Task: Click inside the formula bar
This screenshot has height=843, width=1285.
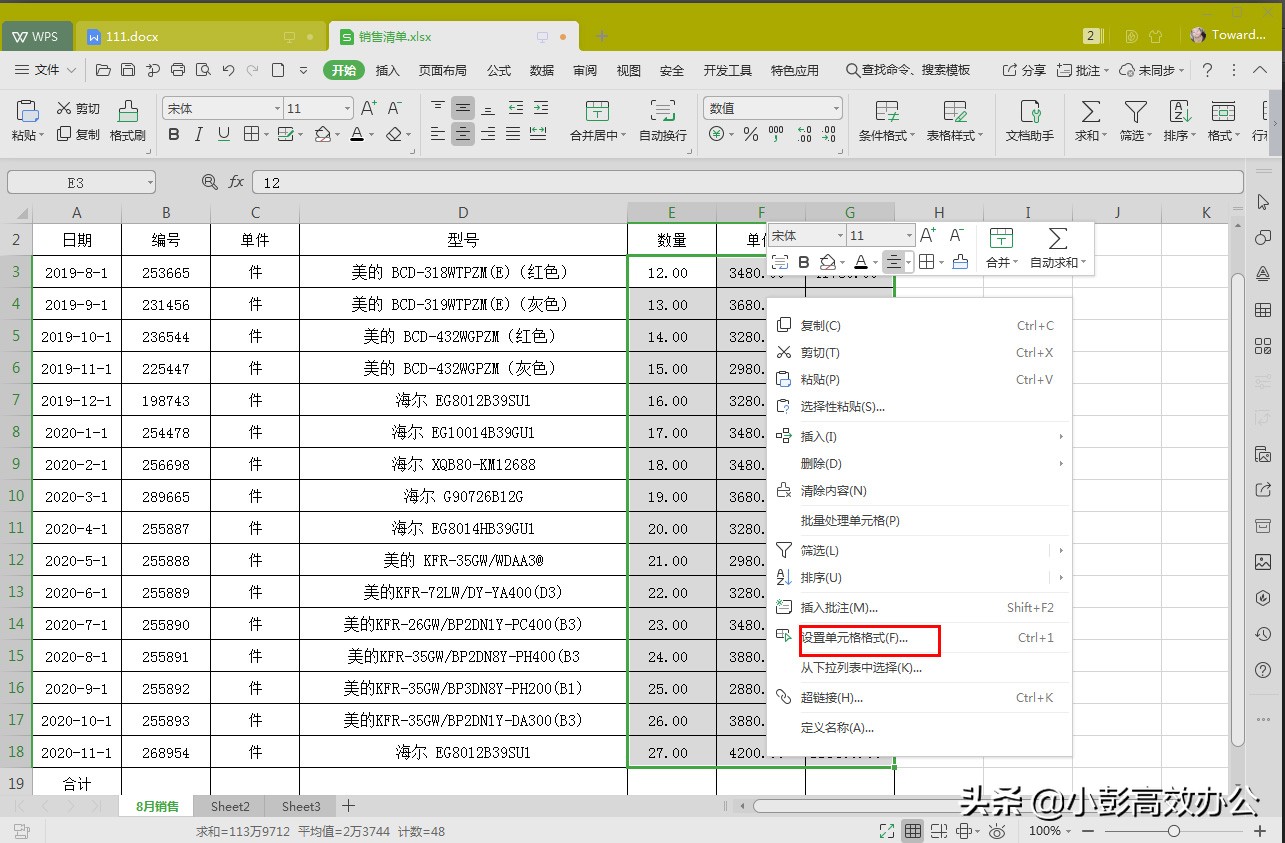Action: click(600, 182)
